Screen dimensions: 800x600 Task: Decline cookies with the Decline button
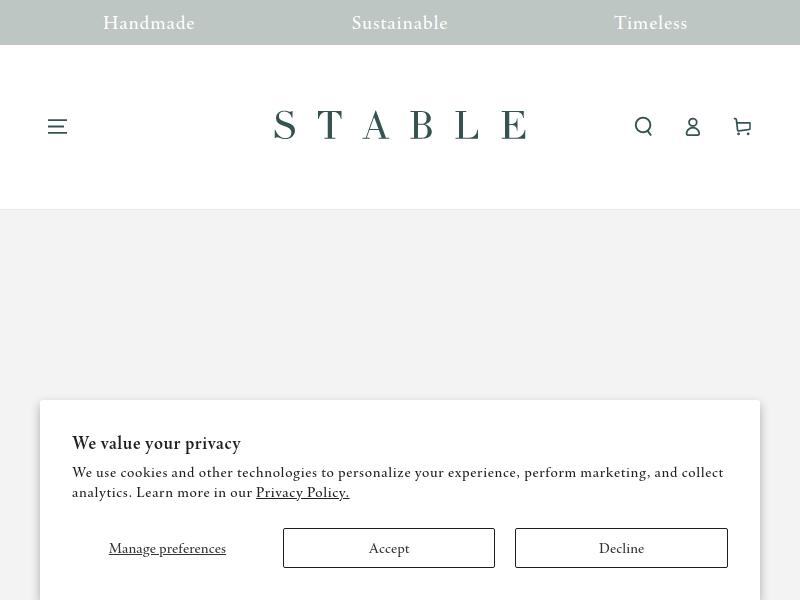pyautogui.click(x=621, y=548)
